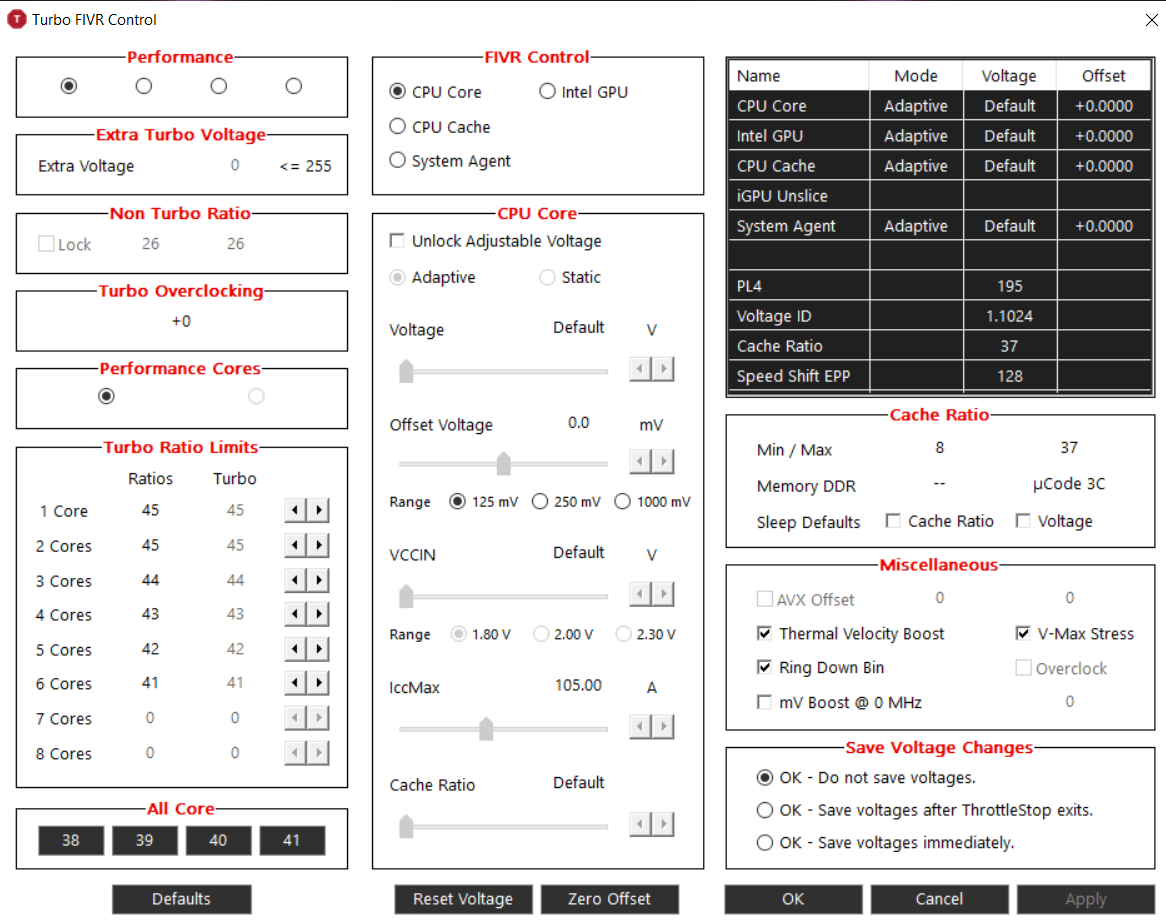Decrease the 1 Core turbo ratio arrow
This screenshot has height=923, width=1166.
point(295,510)
